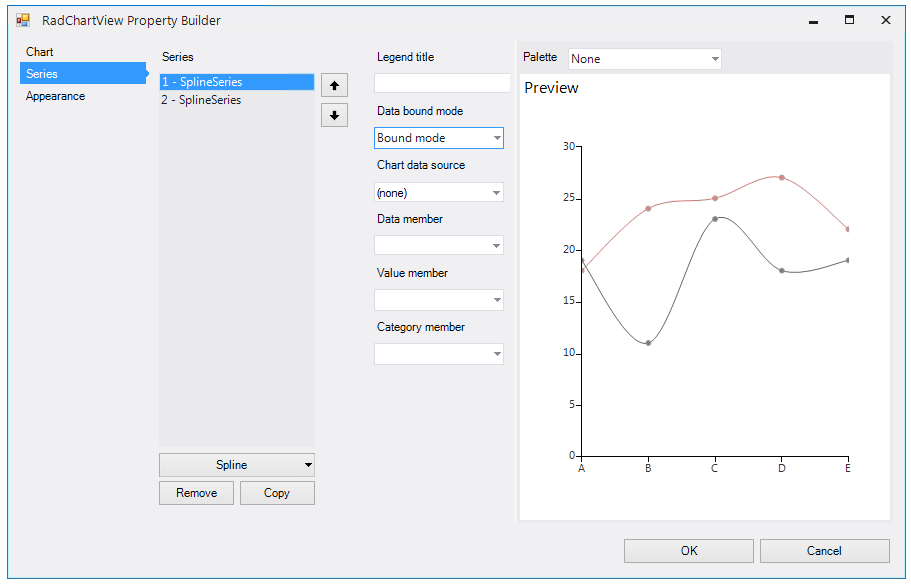Remove the selected spline series
Image resolution: width=911 pixels, height=588 pixels.
[x=196, y=492]
